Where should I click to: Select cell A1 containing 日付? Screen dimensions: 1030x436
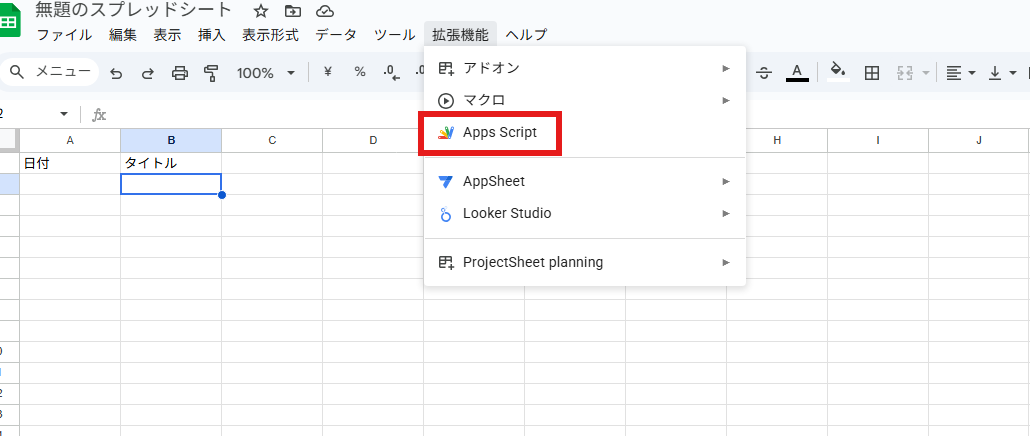click(70, 163)
